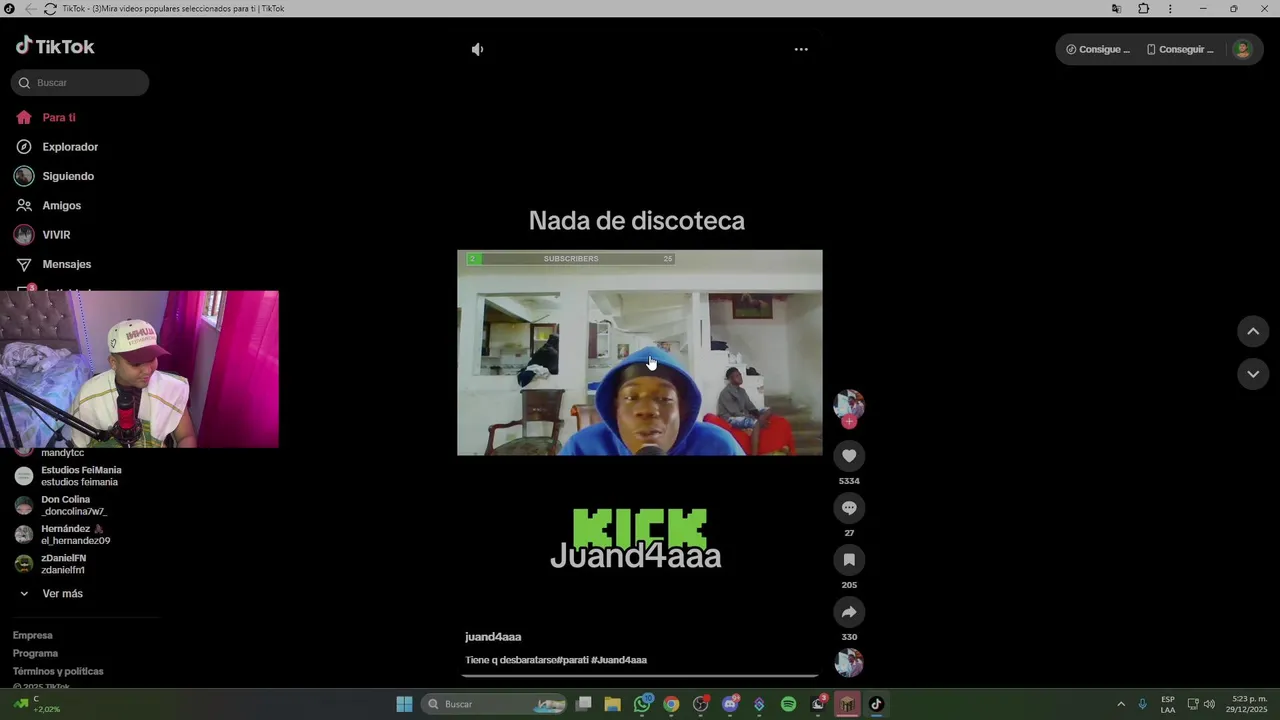Click the Conseguir app button
The height and width of the screenshot is (720, 1280).
(x=1180, y=49)
